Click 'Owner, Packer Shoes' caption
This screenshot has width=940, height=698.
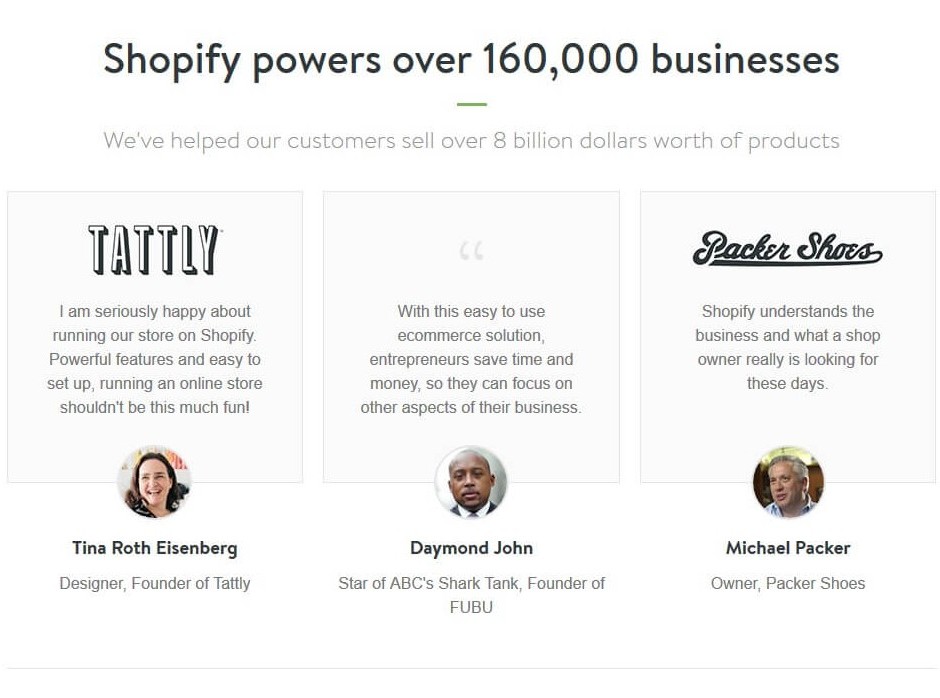[x=788, y=583]
